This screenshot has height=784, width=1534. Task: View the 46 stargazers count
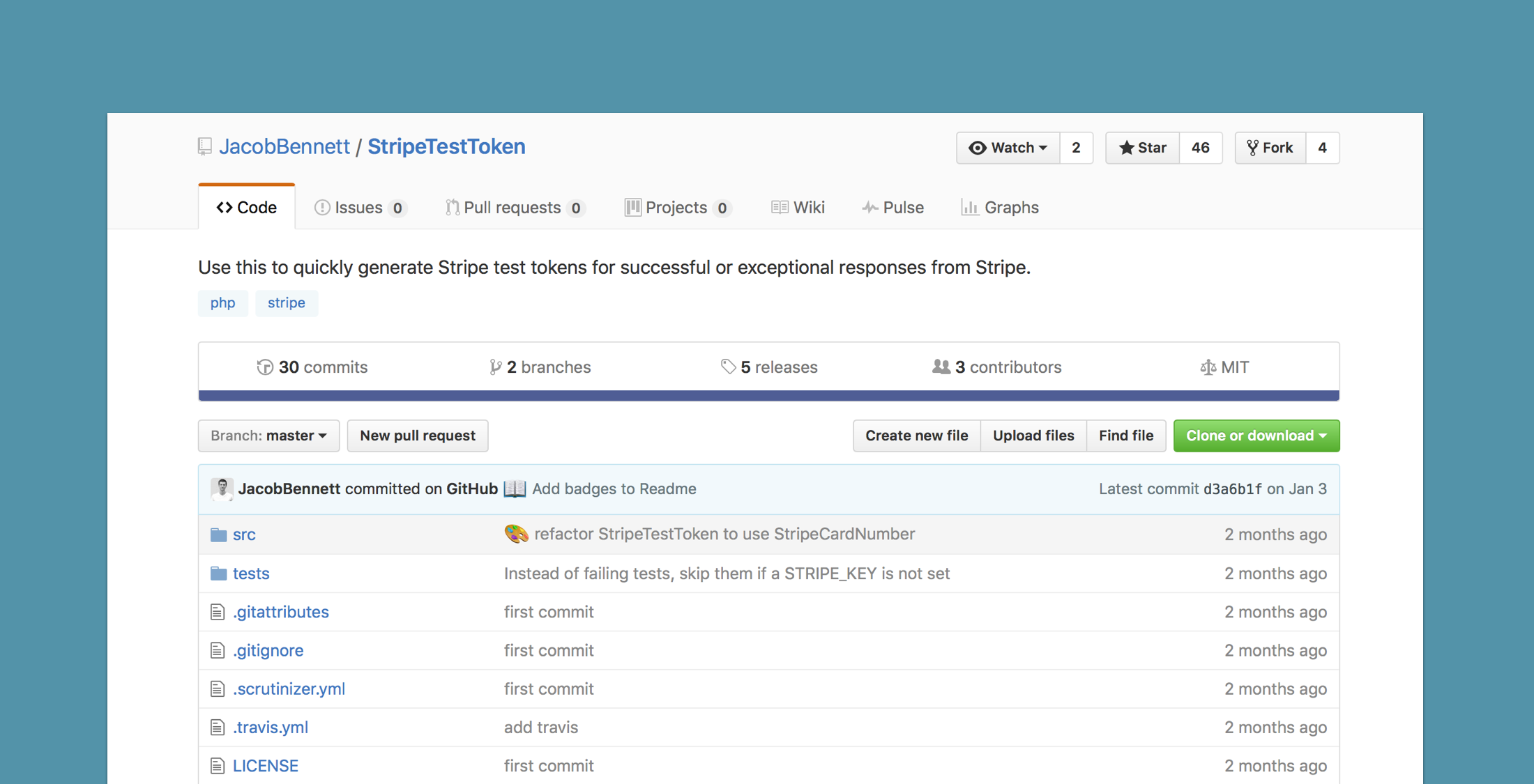click(1201, 148)
